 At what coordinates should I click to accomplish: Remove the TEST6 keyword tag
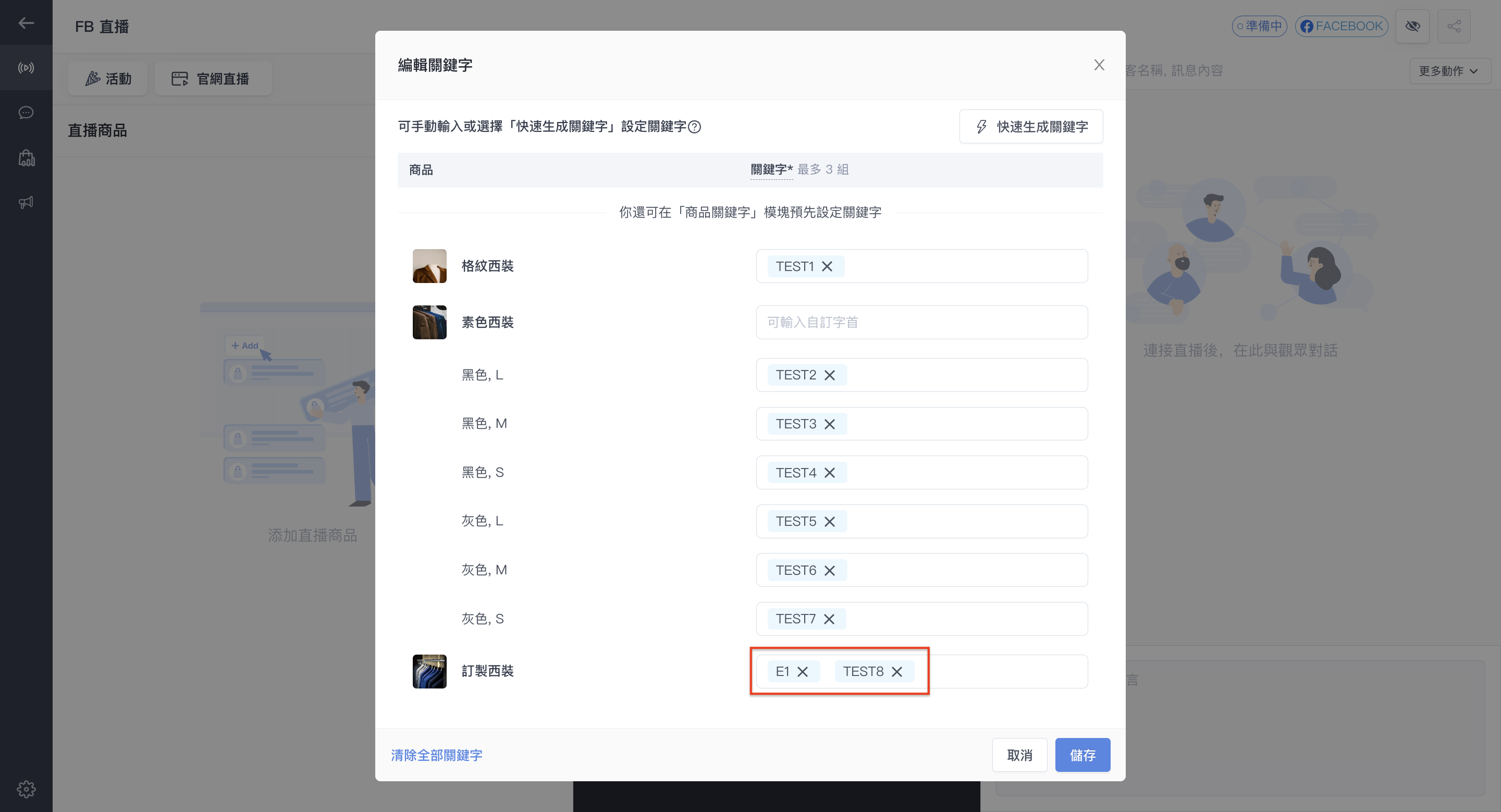830,570
